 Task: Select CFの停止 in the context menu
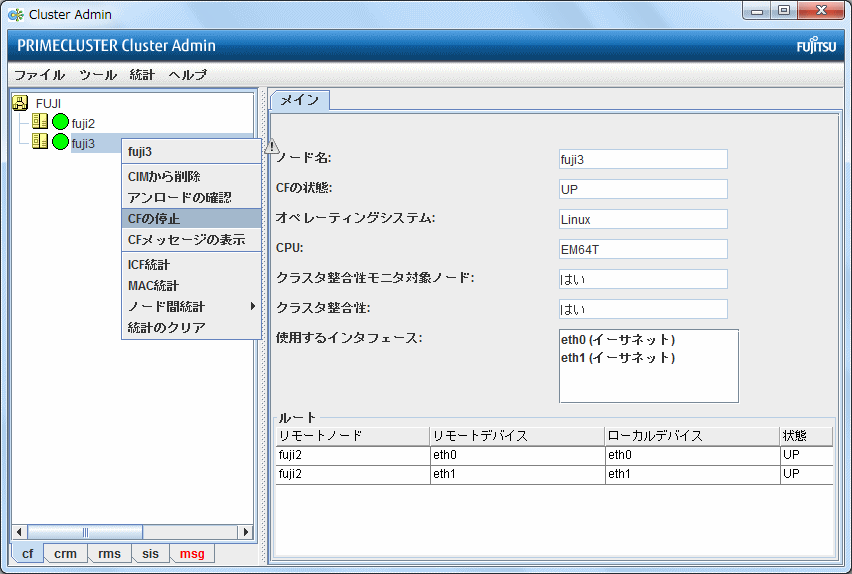coord(191,219)
